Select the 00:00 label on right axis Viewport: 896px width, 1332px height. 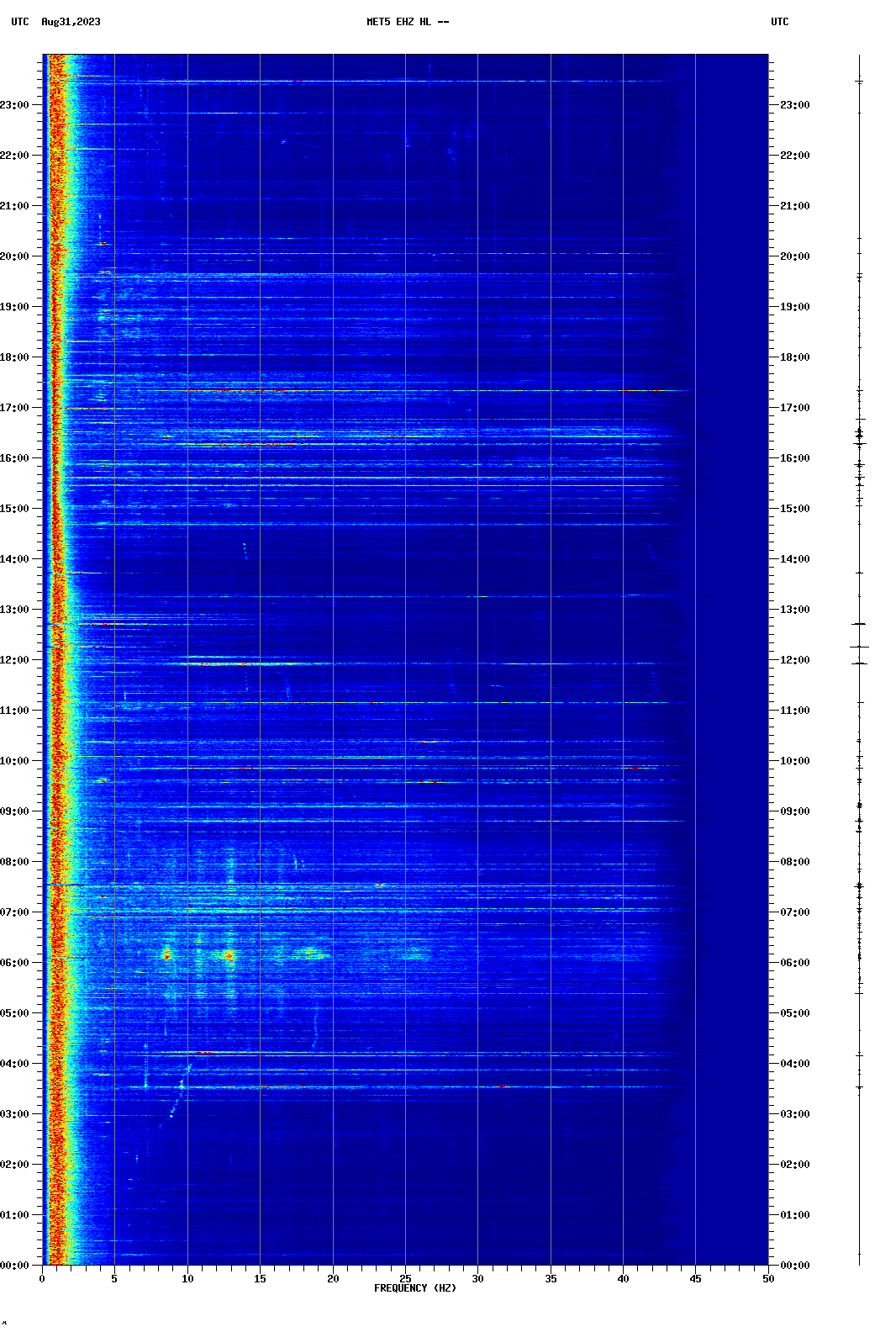tap(794, 1266)
